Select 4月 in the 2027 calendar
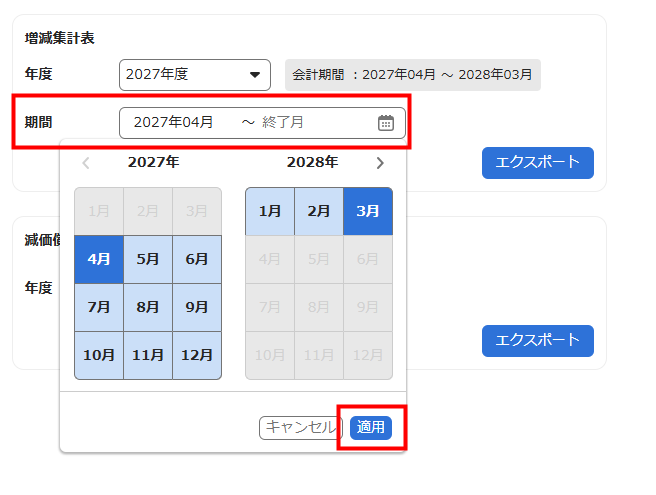Image resolution: width=656 pixels, height=495 pixels. click(x=99, y=259)
